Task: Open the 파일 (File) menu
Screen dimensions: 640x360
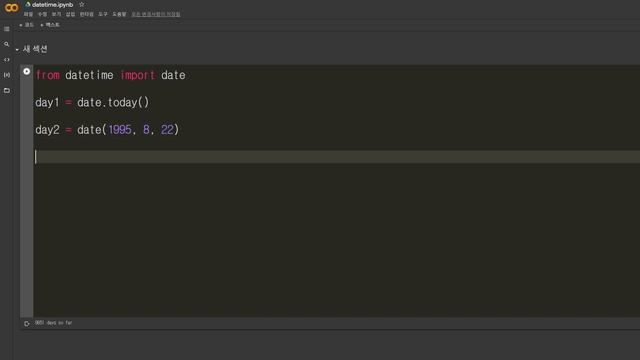Action: pos(28,14)
